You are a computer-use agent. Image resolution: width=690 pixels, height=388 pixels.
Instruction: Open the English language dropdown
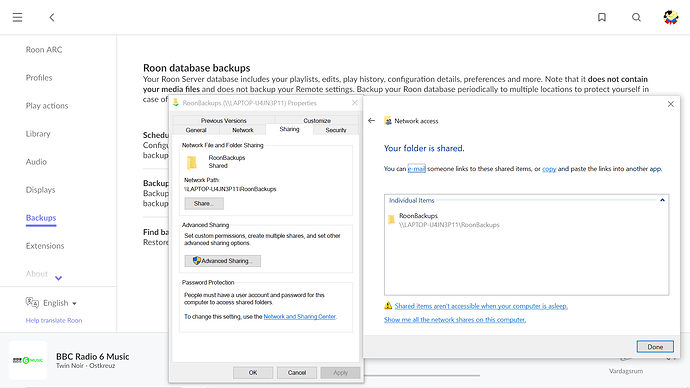[60, 303]
